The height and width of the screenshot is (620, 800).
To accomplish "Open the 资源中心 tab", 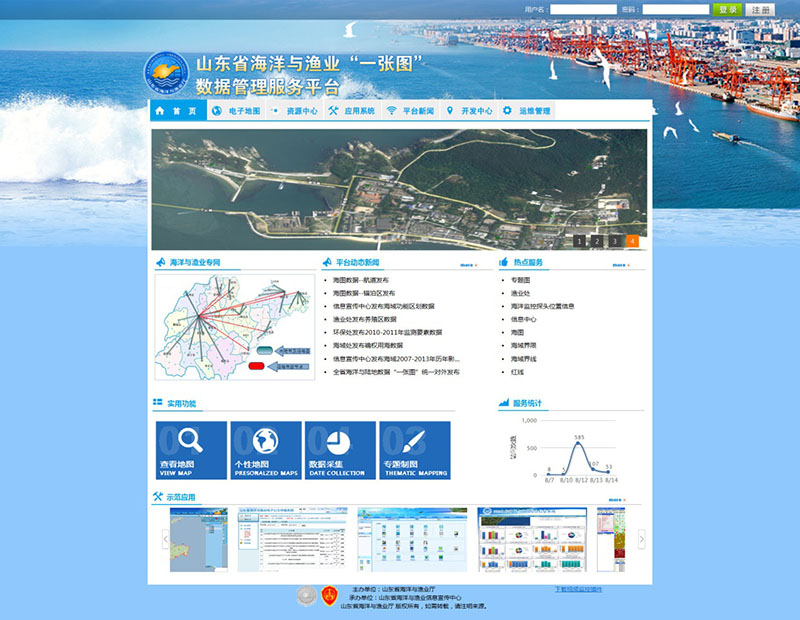I will click(x=295, y=111).
